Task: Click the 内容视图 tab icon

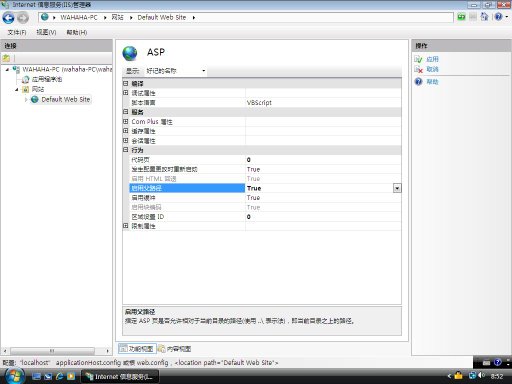Action: tap(162, 349)
